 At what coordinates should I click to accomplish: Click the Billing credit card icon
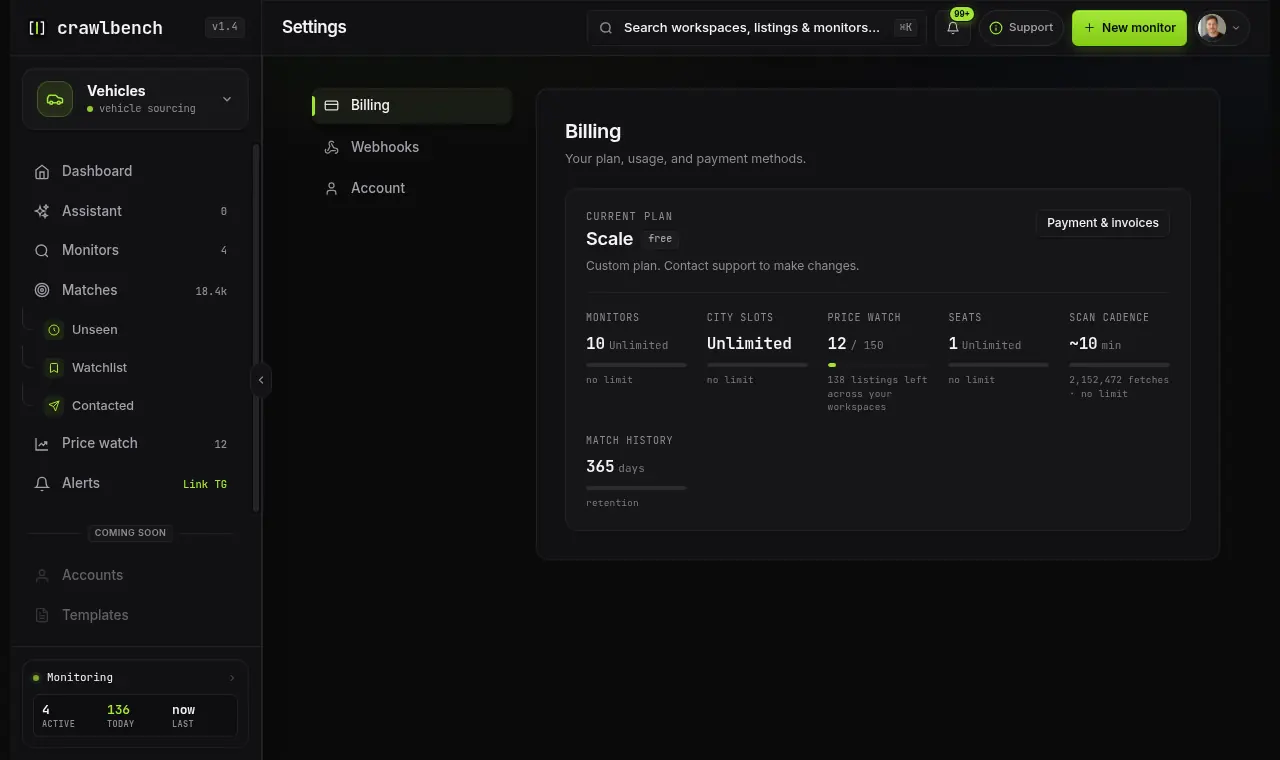[x=332, y=105]
